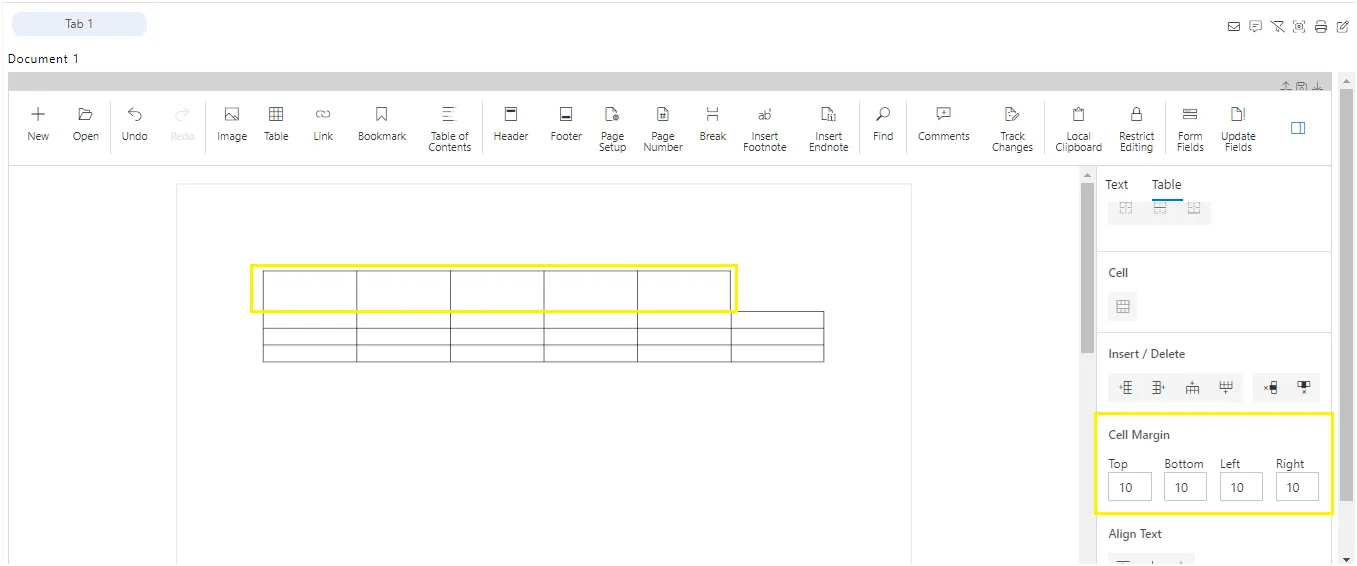Undo the last action
The height and width of the screenshot is (566, 1357).
point(134,125)
